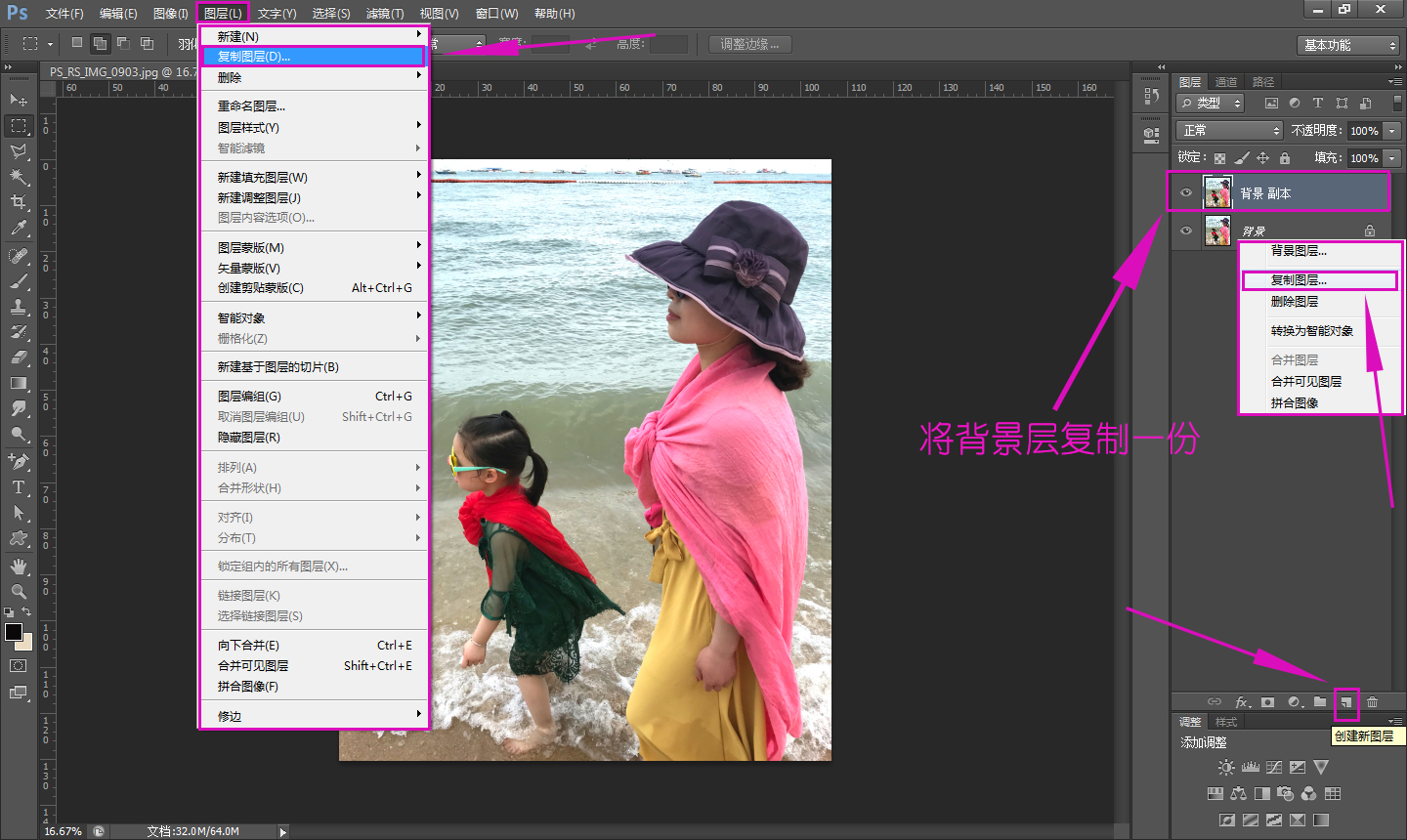Open the 滤镜(T) menu
The width and height of the screenshot is (1407, 840).
click(x=385, y=13)
